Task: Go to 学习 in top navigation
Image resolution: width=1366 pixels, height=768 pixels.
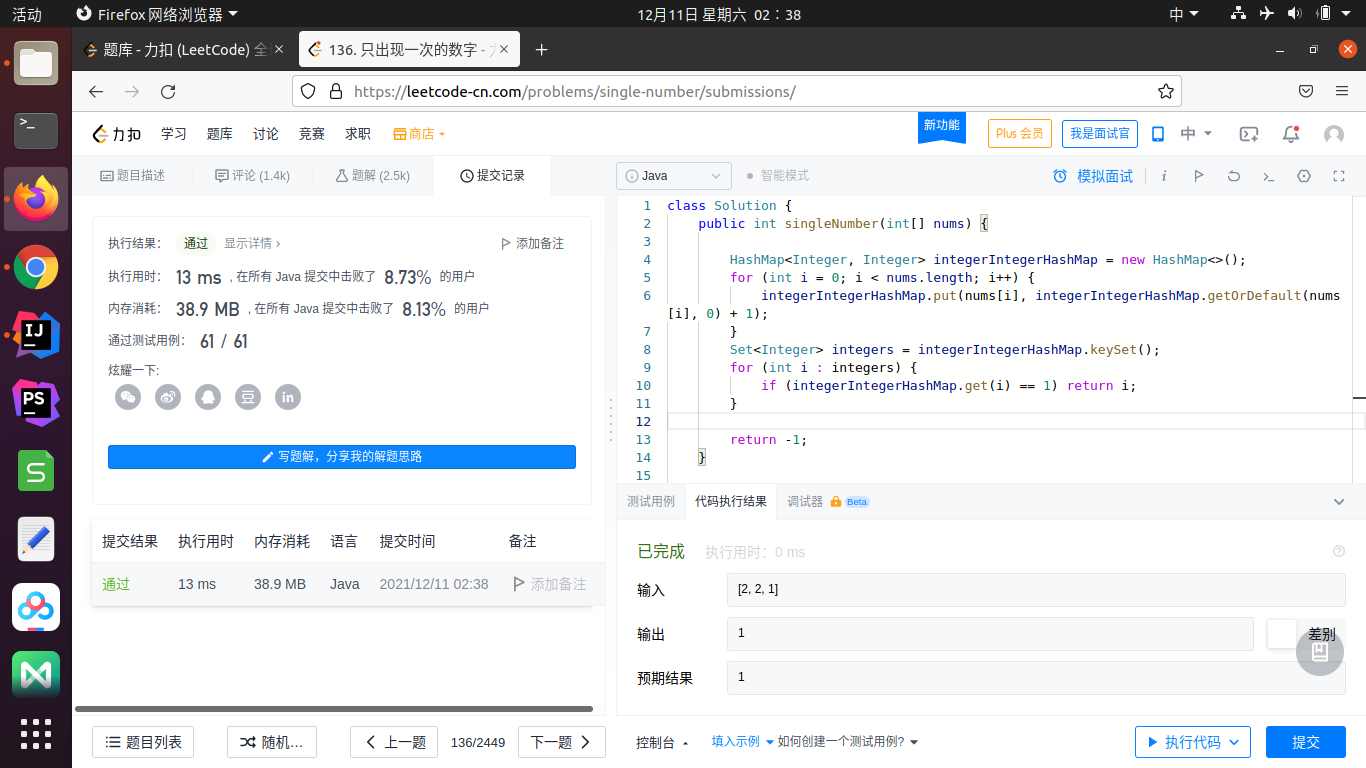Action: click(x=174, y=134)
